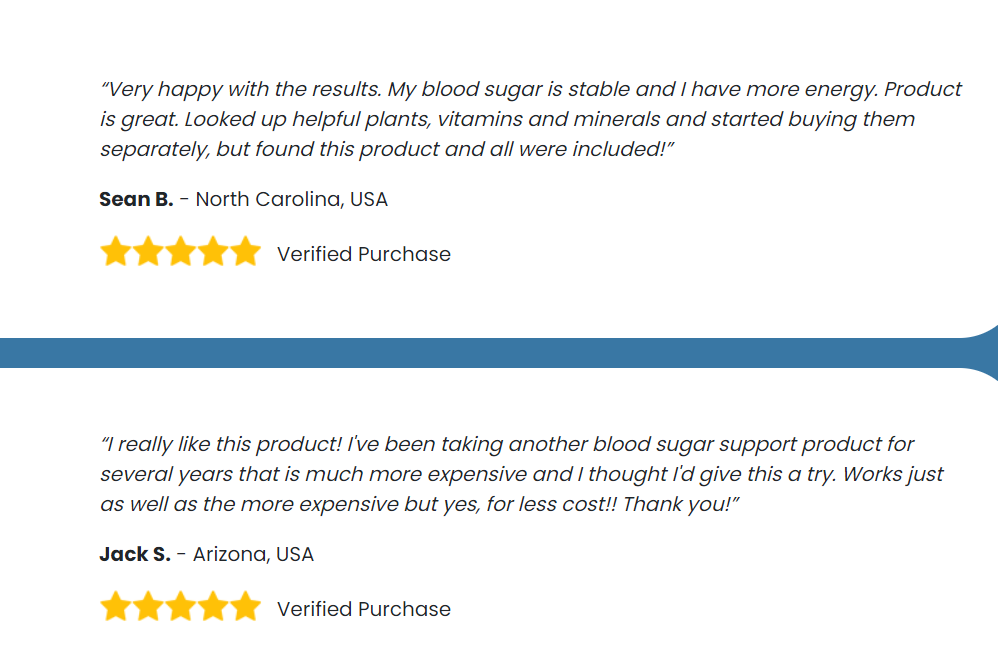Click fifth star in Sean B.'s rating
The image size is (998, 672).
(246, 251)
